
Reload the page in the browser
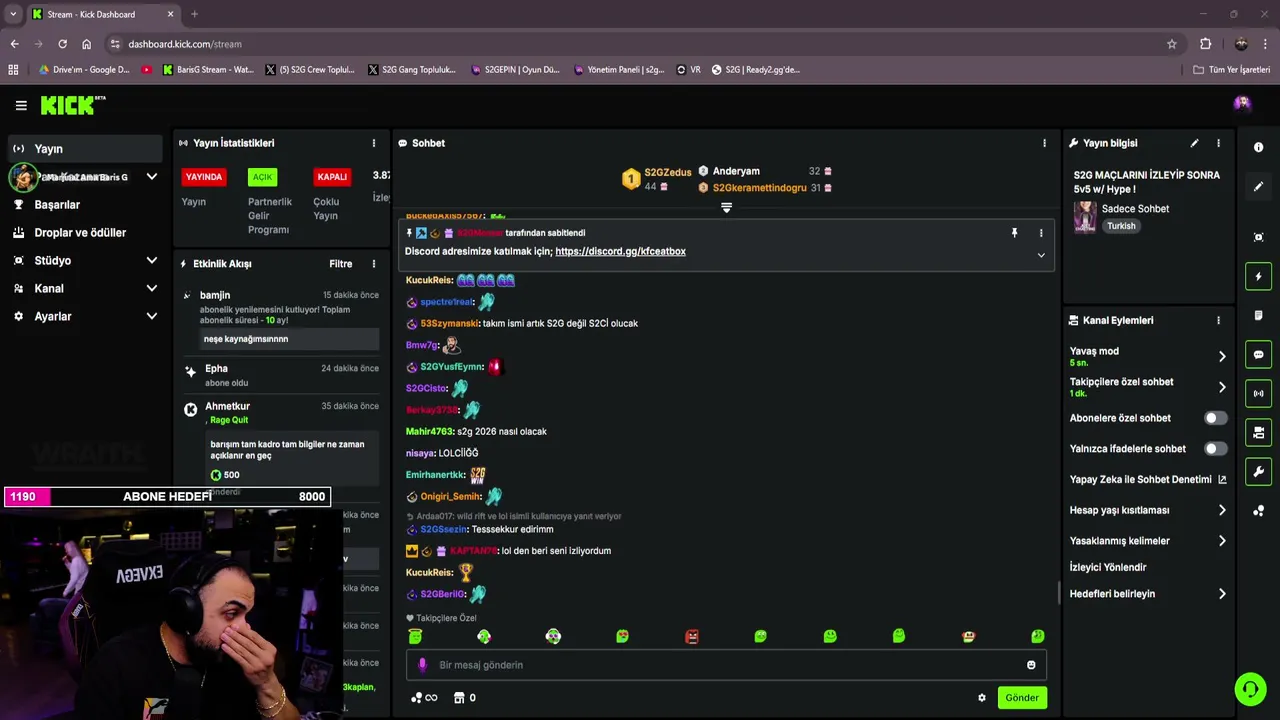[x=62, y=44]
